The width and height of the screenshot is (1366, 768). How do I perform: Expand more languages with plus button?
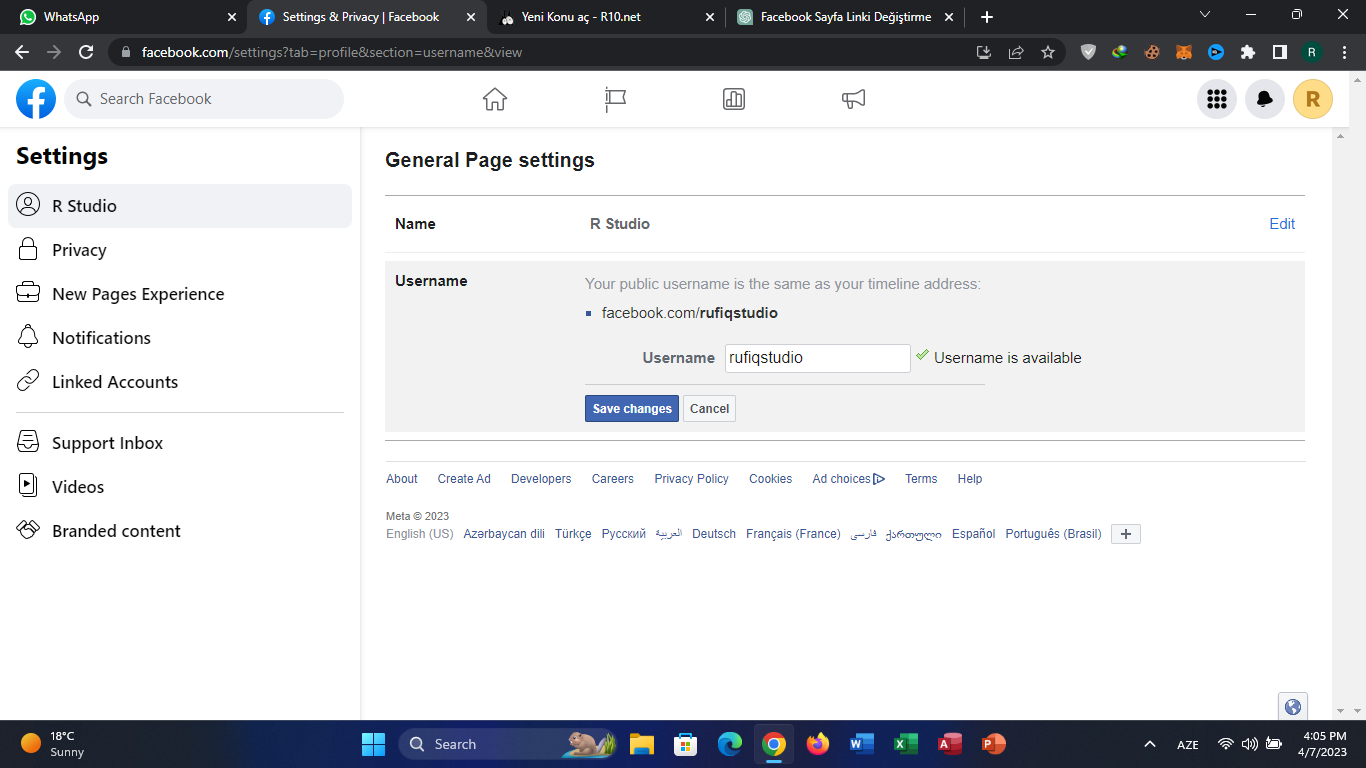click(1126, 534)
